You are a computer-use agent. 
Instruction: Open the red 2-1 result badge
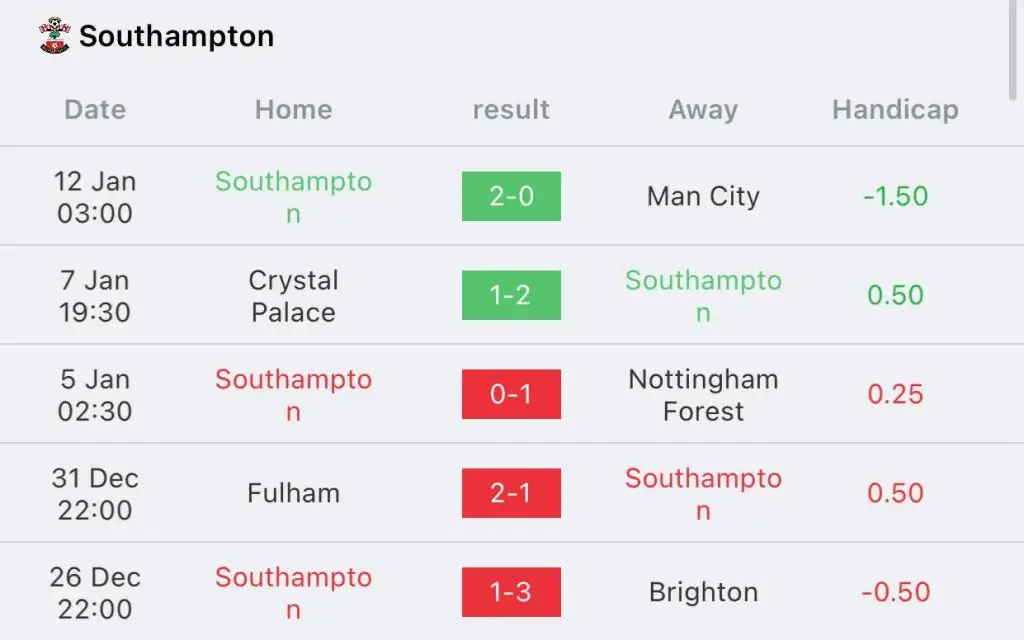pyautogui.click(x=511, y=493)
